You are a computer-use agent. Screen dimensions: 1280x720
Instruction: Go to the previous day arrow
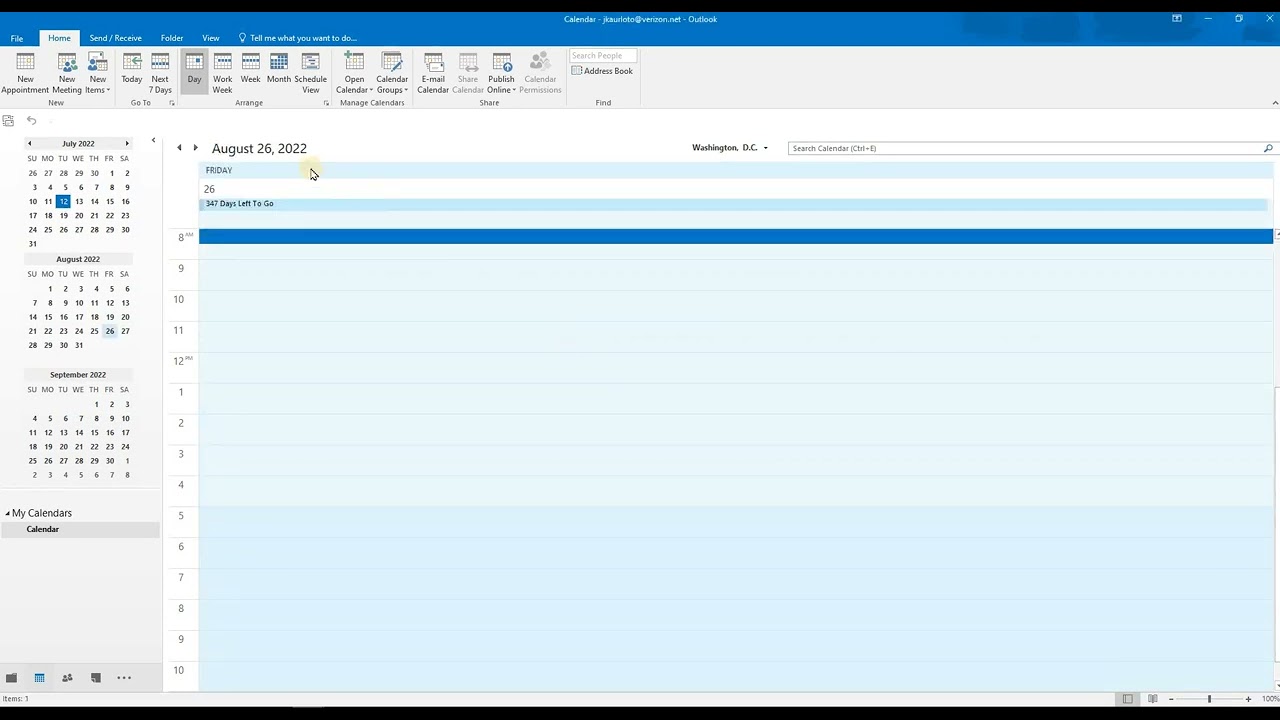pos(180,148)
